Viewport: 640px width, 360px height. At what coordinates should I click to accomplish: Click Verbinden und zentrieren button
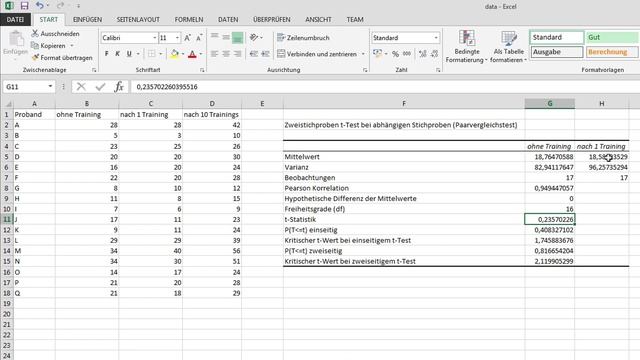317,54
